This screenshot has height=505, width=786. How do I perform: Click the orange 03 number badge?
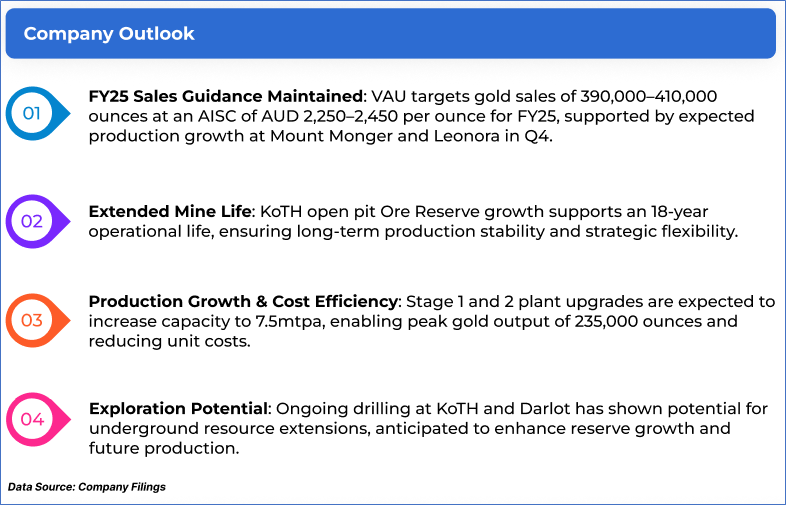point(32,320)
